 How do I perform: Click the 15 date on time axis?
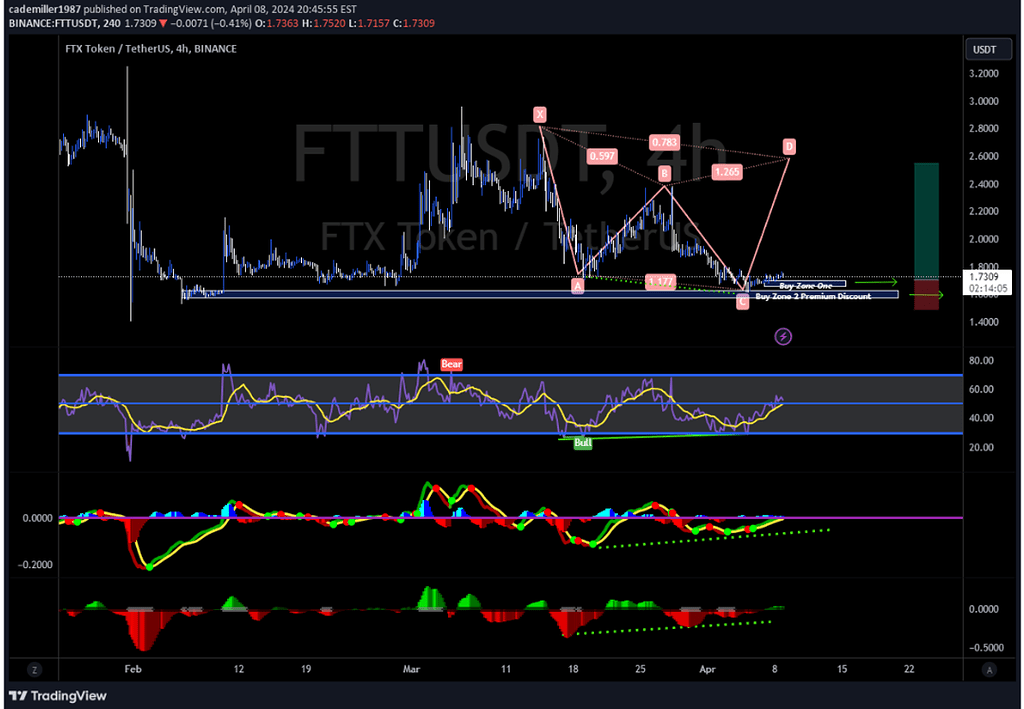click(842, 669)
